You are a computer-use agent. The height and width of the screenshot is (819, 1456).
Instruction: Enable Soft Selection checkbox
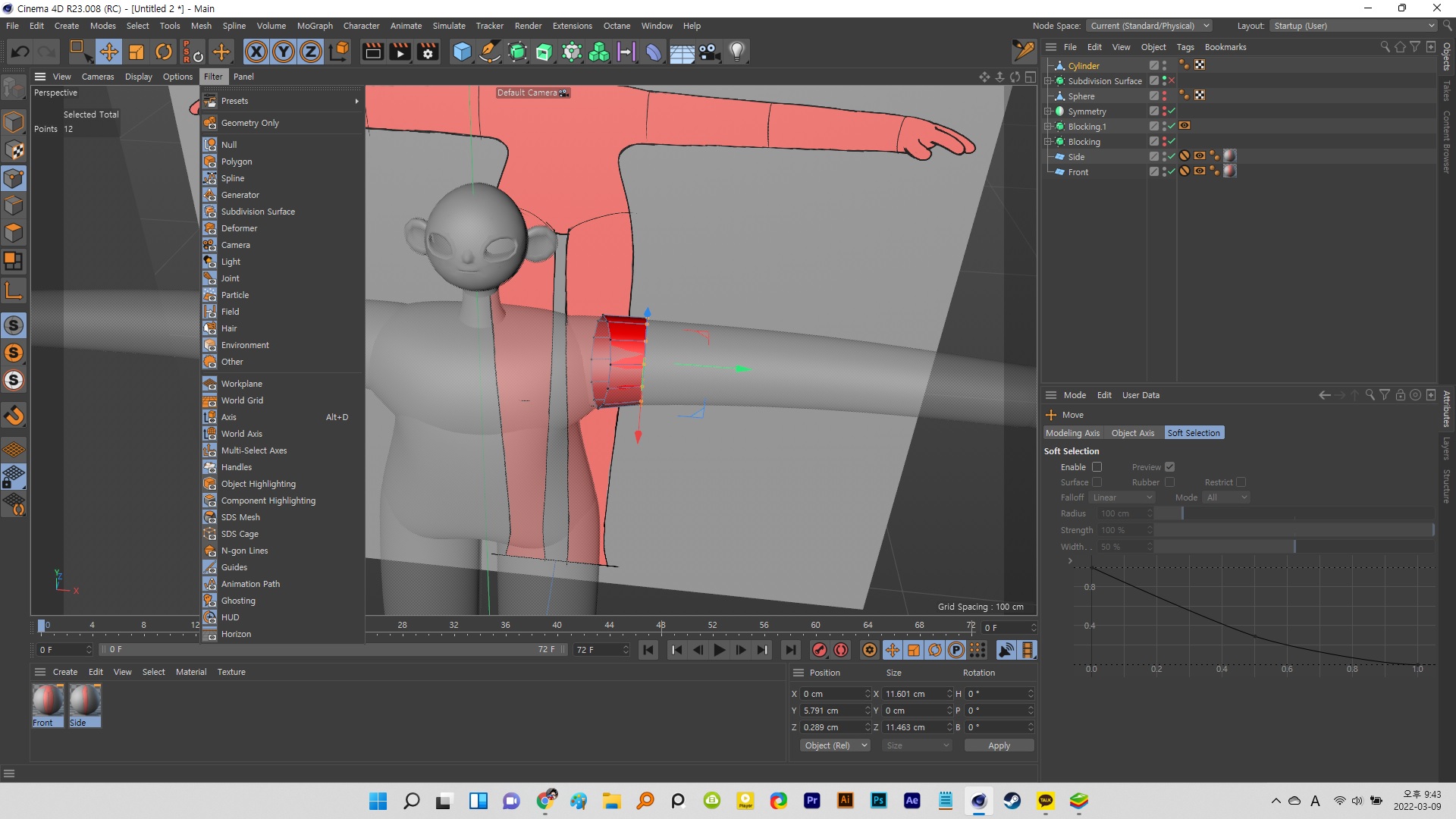coord(1097,467)
